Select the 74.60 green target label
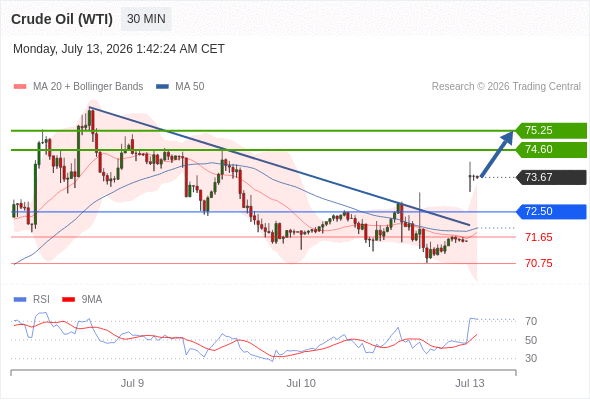 tap(551, 150)
